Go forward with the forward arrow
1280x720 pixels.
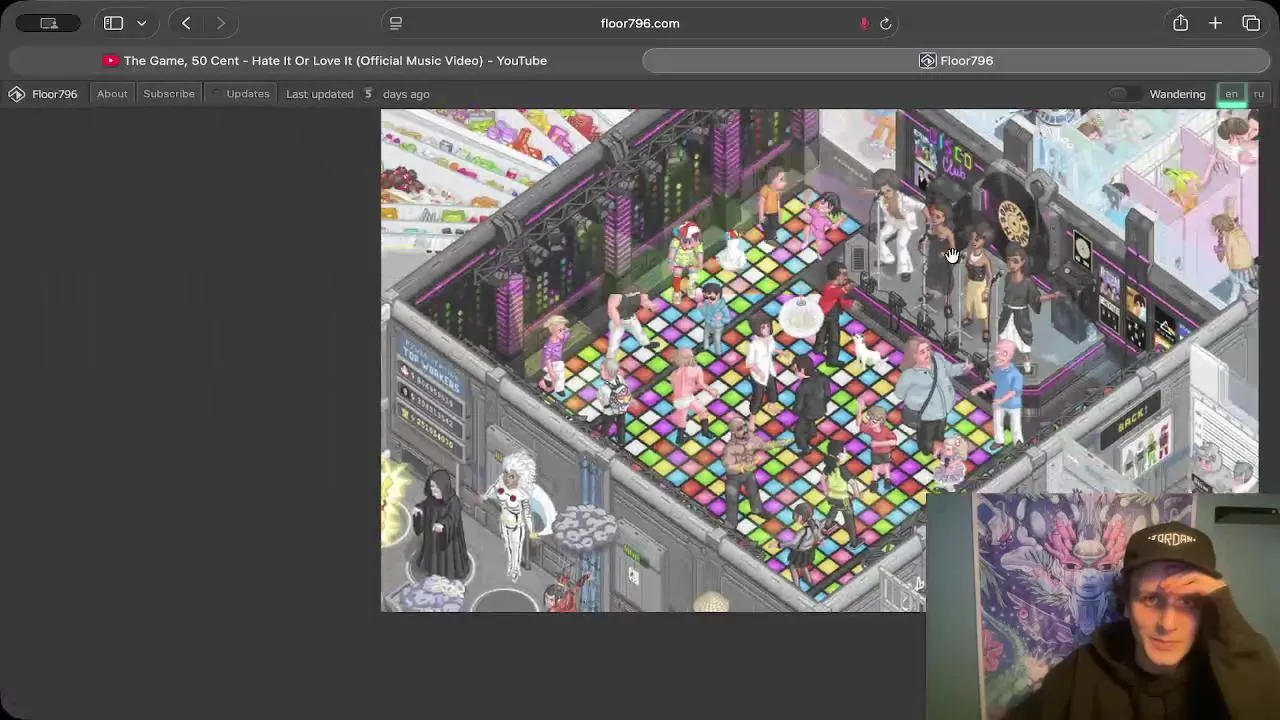click(x=220, y=23)
